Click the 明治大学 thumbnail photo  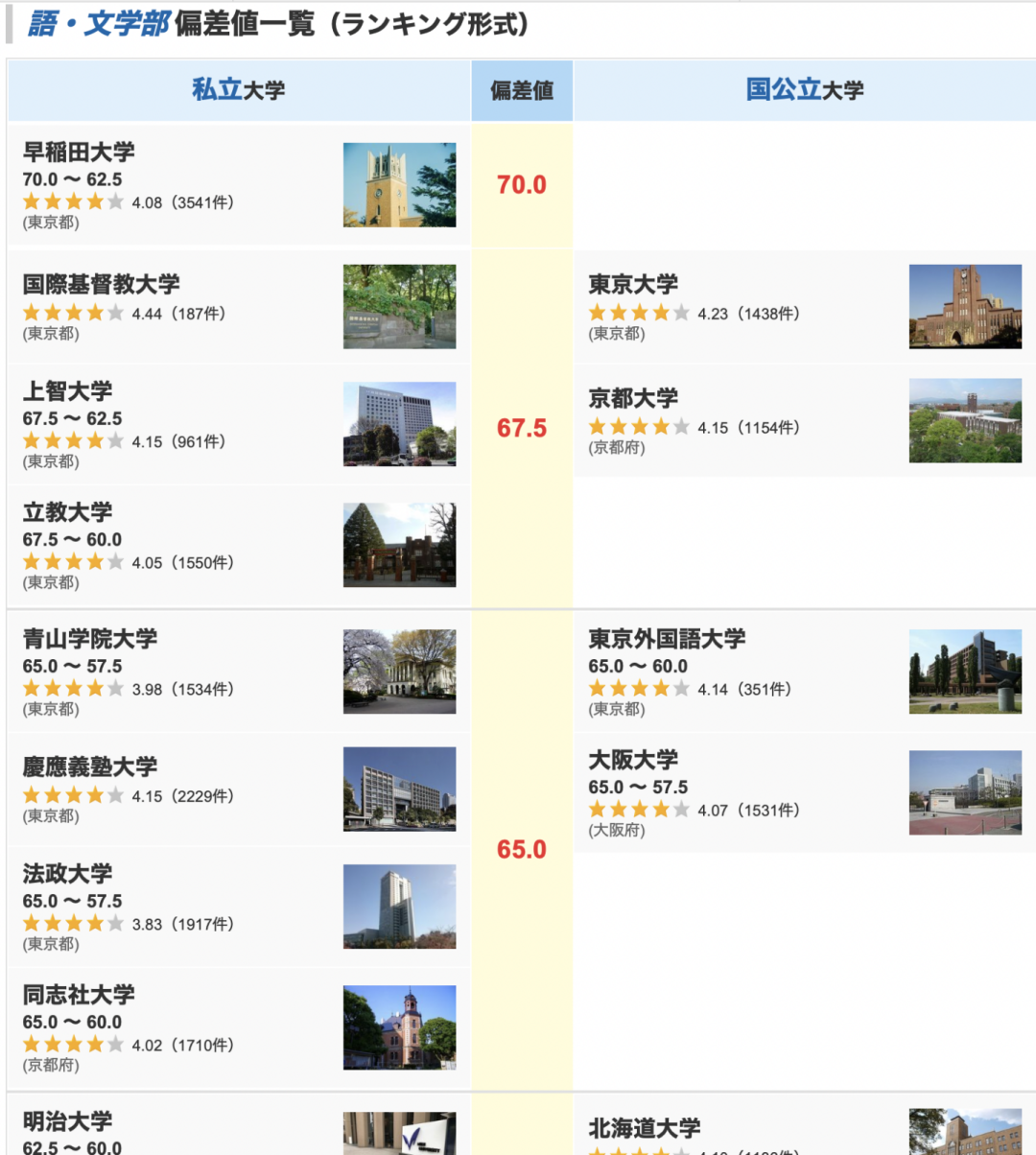399,1134
